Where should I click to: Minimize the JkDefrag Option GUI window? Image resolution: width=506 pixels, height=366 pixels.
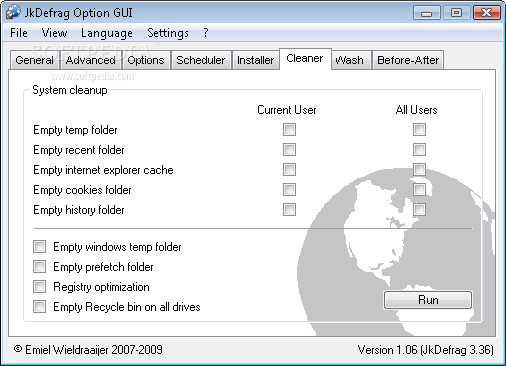tap(426, 13)
